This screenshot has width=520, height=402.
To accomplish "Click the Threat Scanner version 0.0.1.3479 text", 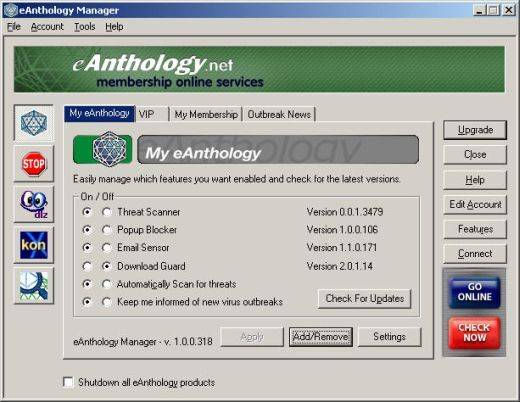I will [x=345, y=212].
